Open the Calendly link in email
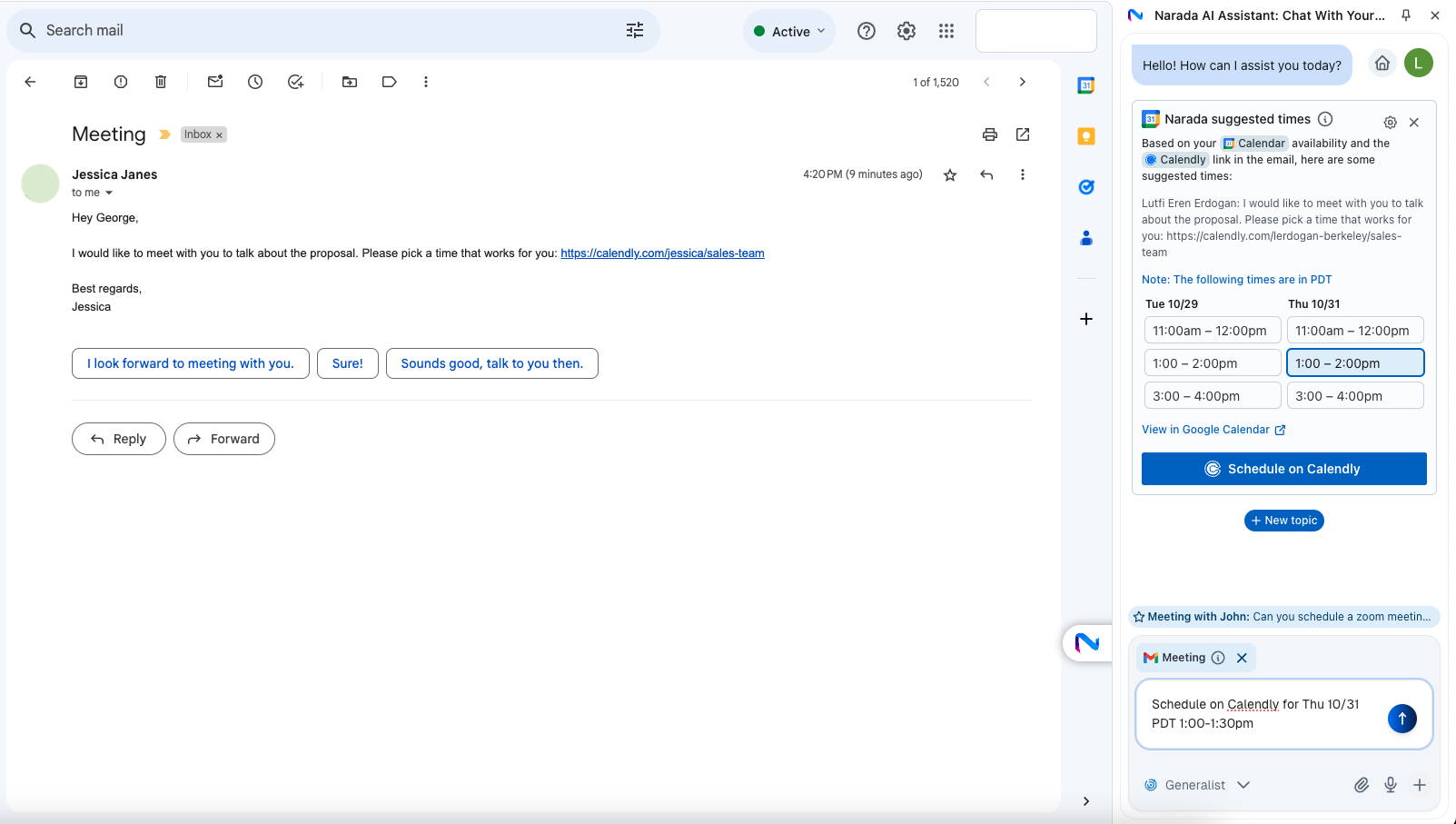This screenshot has height=824, width=1456. tap(662, 253)
